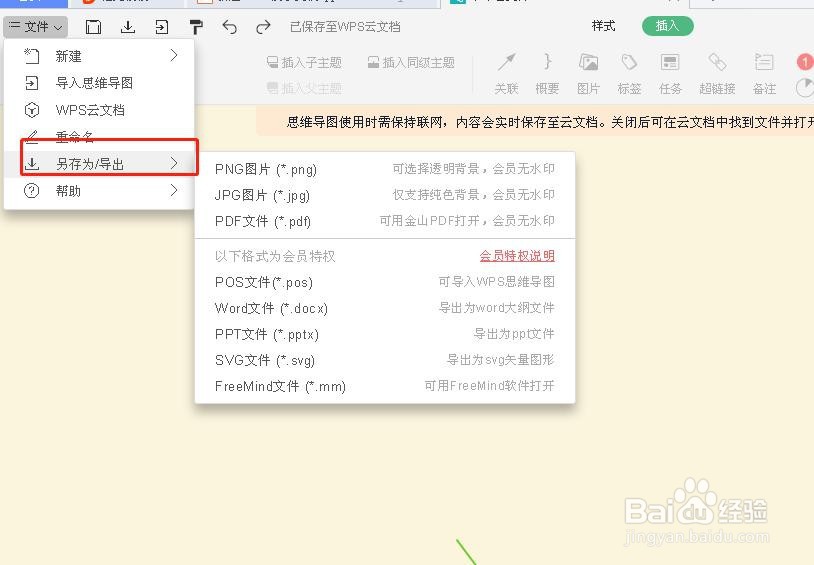The height and width of the screenshot is (565, 814).
Task: Undo the last action
Action: click(229, 26)
